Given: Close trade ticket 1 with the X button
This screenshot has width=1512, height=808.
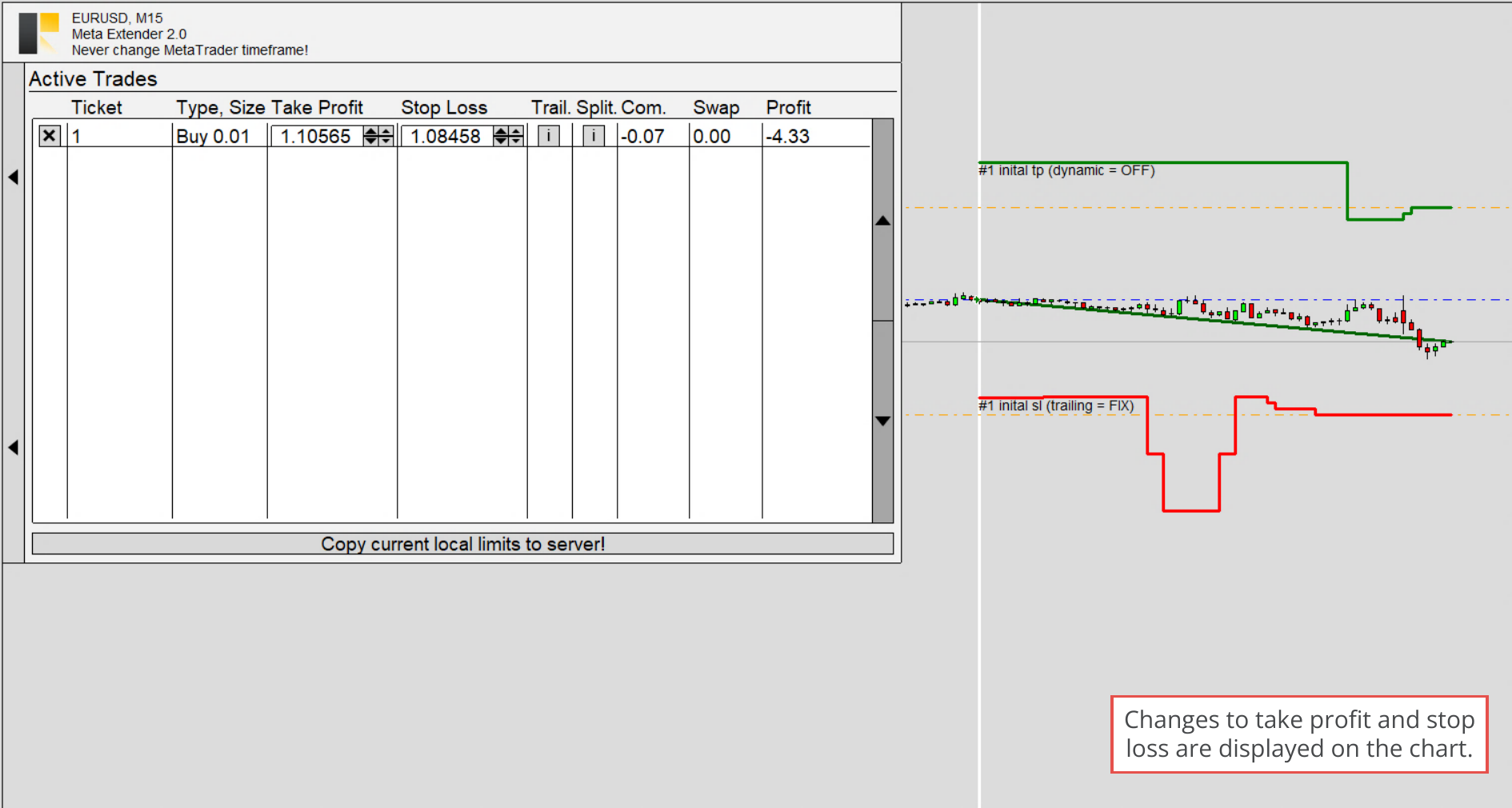Looking at the screenshot, I should click(50, 136).
